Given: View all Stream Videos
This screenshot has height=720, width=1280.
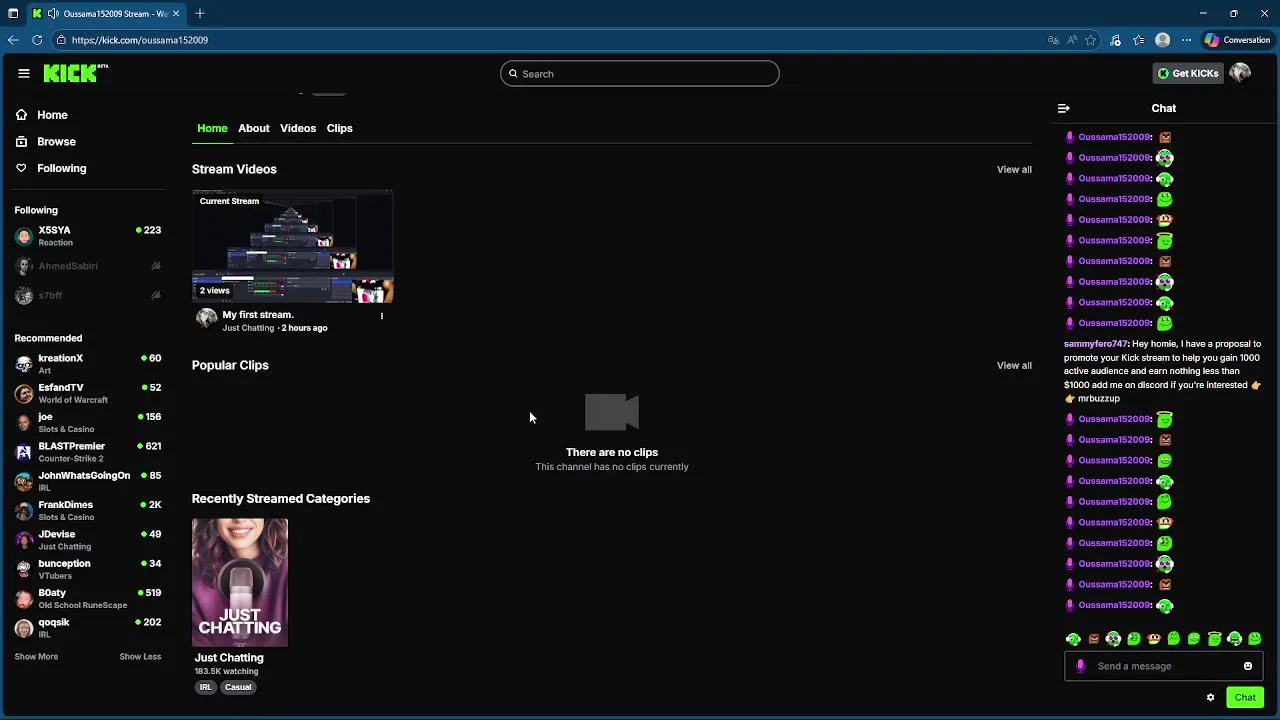Looking at the screenshot, I should [x=1014, y=169].
